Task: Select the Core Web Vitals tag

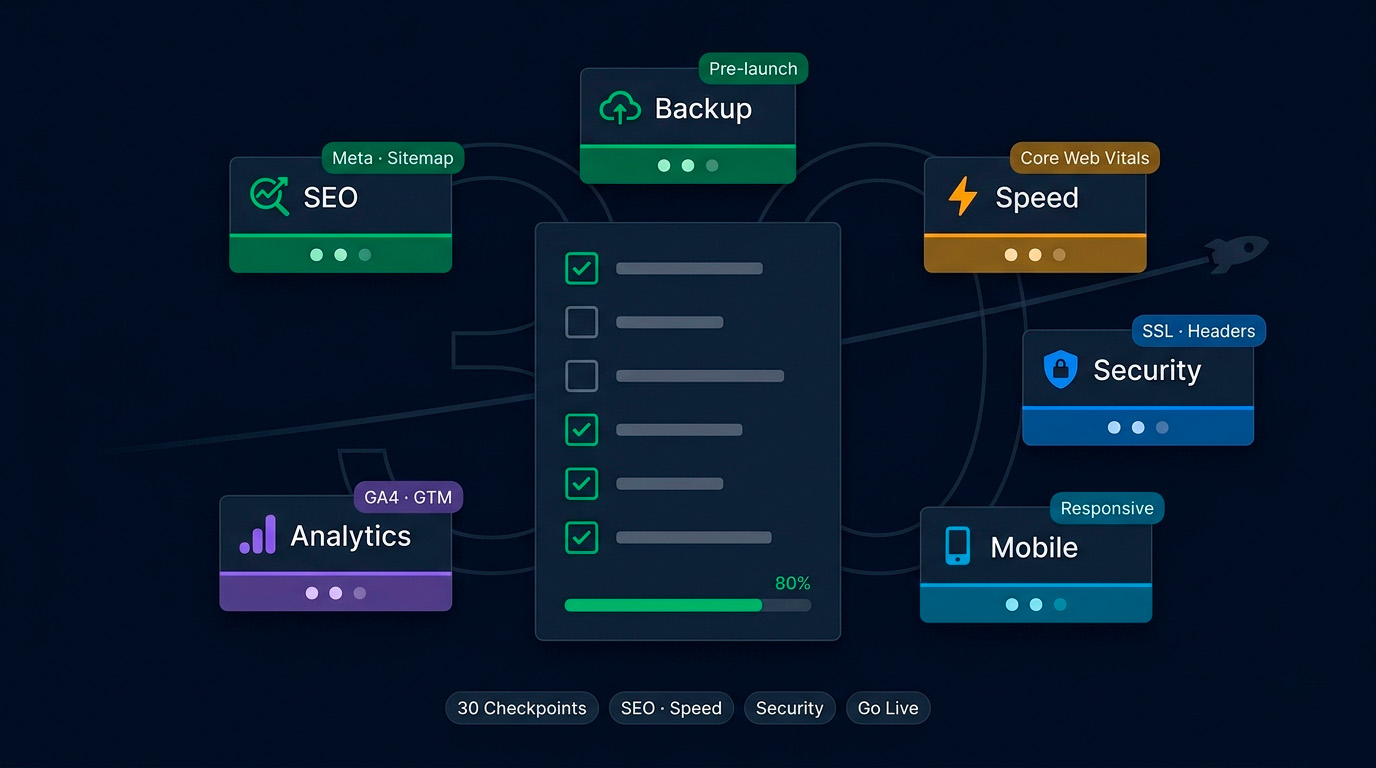Action: pos(1085,158)
